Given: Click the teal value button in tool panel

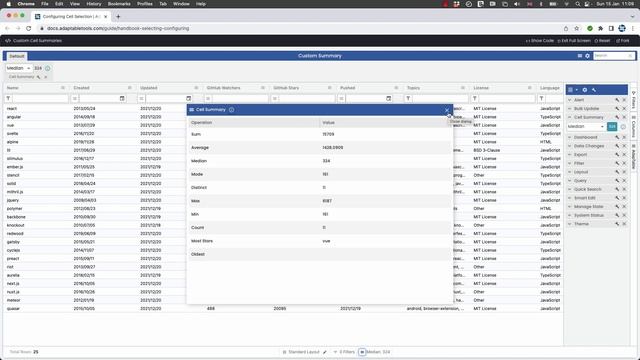Looking at the screenshot, I should coord(612,127).
